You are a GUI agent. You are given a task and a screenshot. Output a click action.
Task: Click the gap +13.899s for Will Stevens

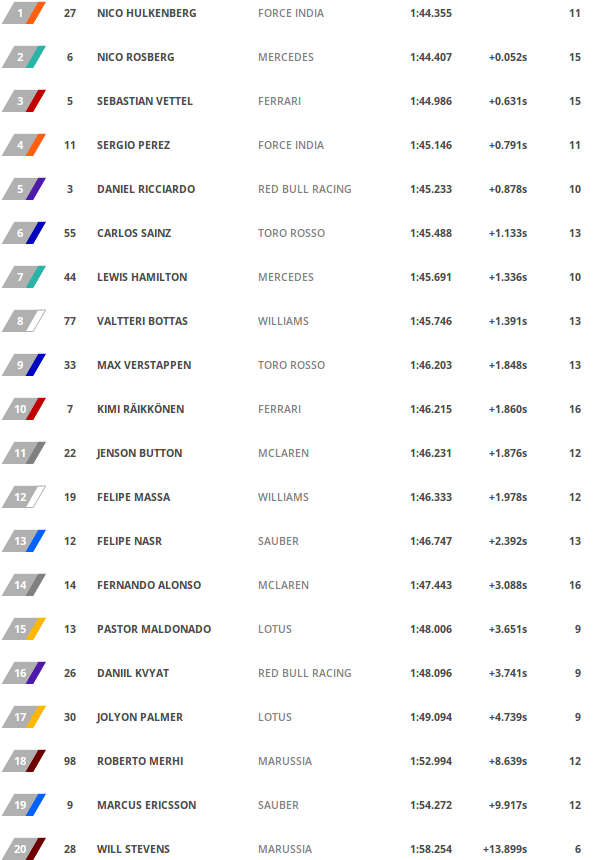505,850
